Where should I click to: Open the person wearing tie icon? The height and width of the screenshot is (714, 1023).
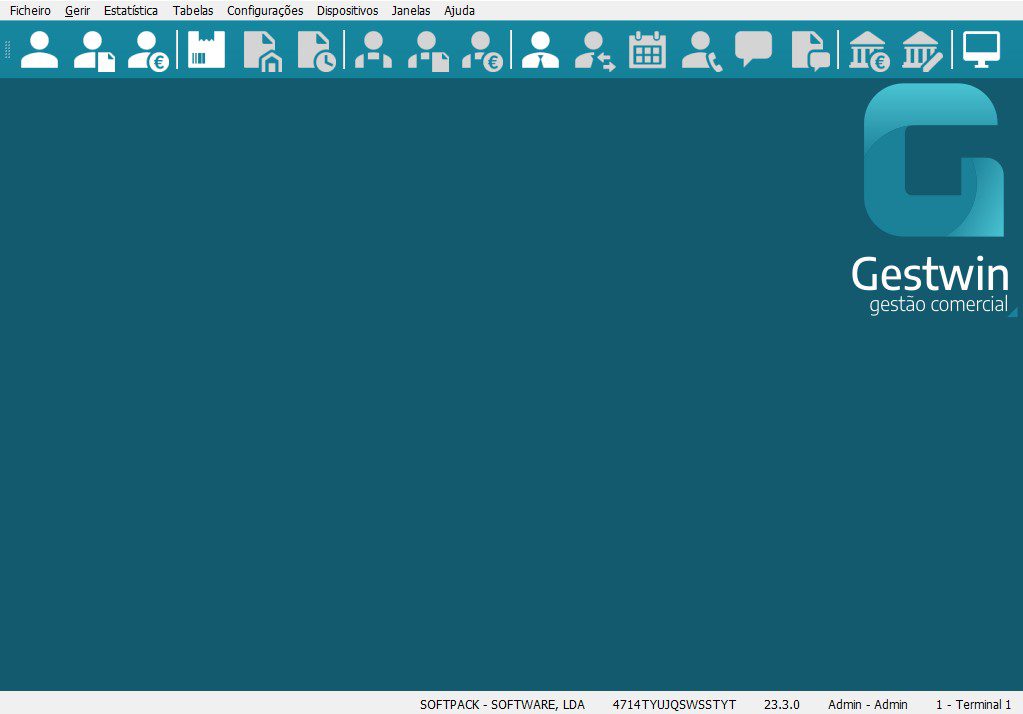540,50
